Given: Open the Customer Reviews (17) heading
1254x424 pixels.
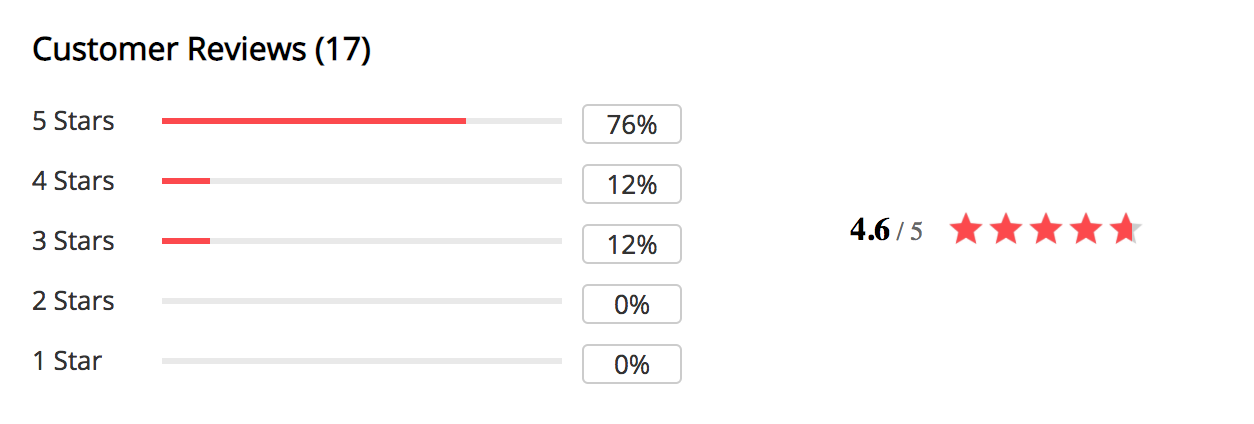Looking at the screenshot, I should coord(202,49).
